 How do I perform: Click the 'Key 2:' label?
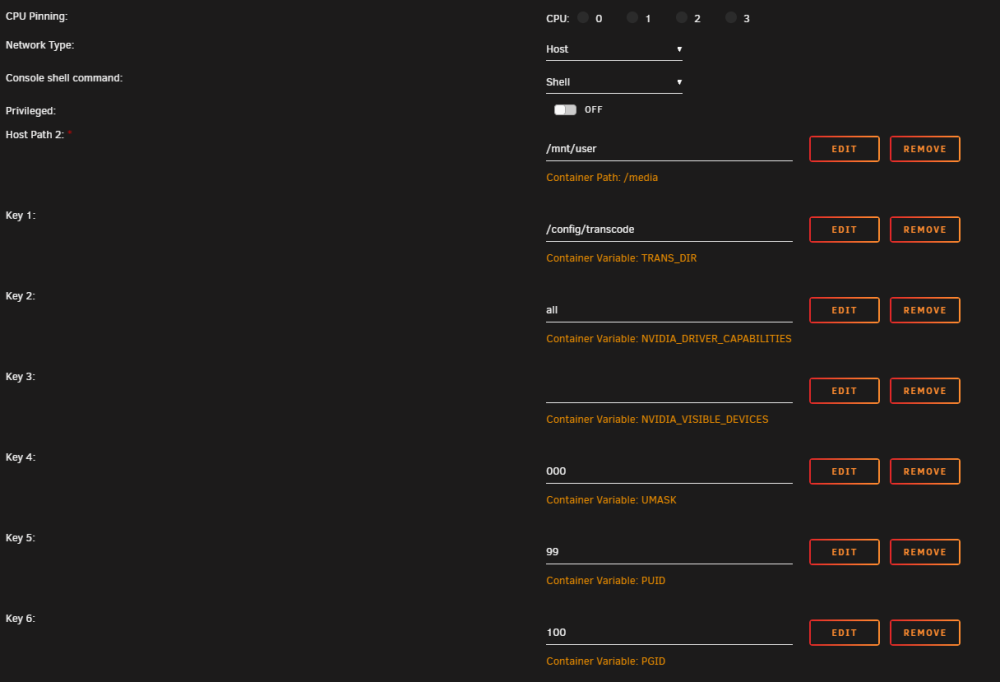click(20, 296)
